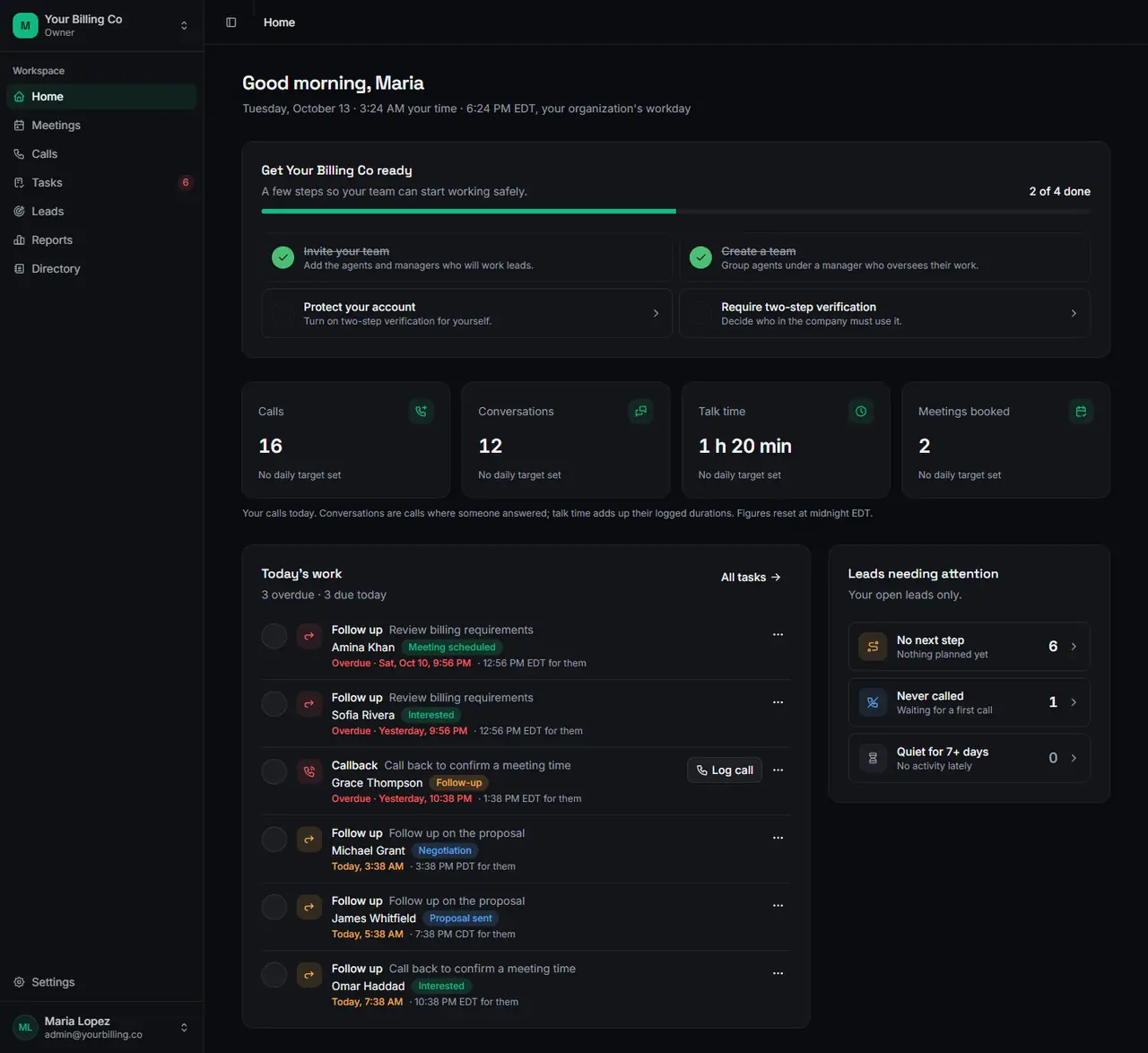Screen dimensions: 1148x1053
Task: Mark James Whitfield follow-up as complete
Action: [274, 907]
